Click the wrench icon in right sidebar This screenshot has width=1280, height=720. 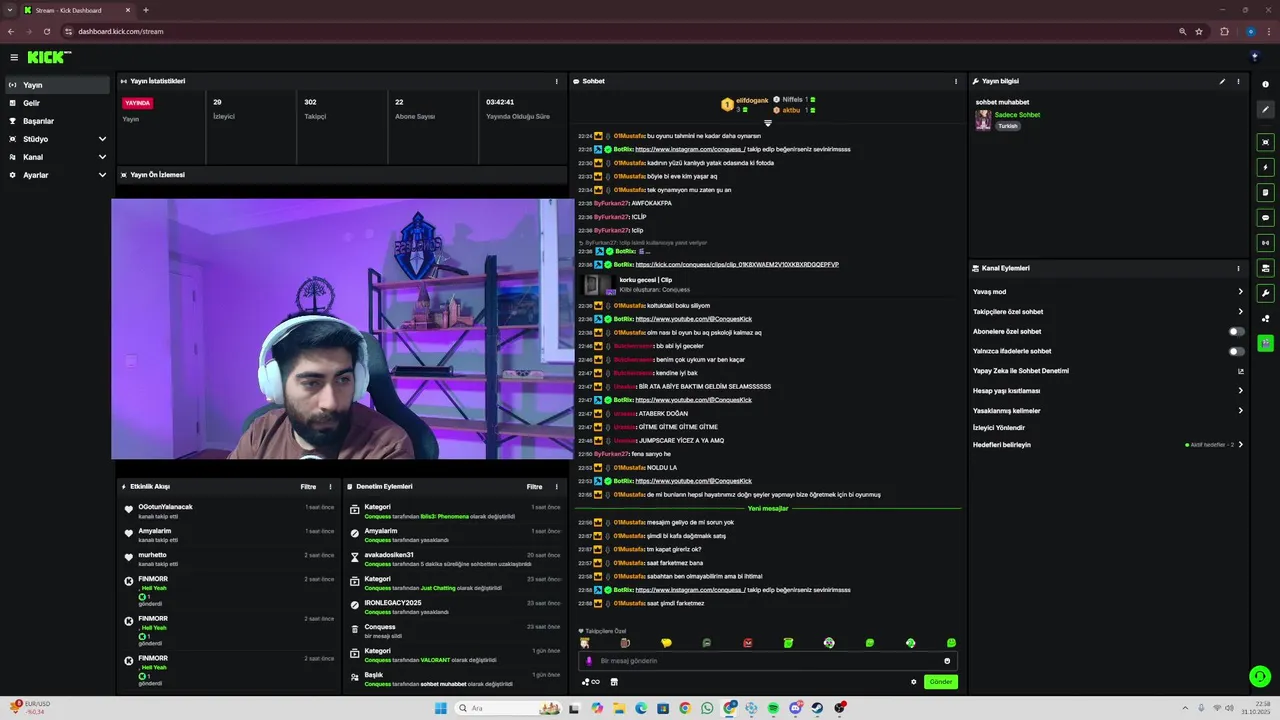[1266, 293]
